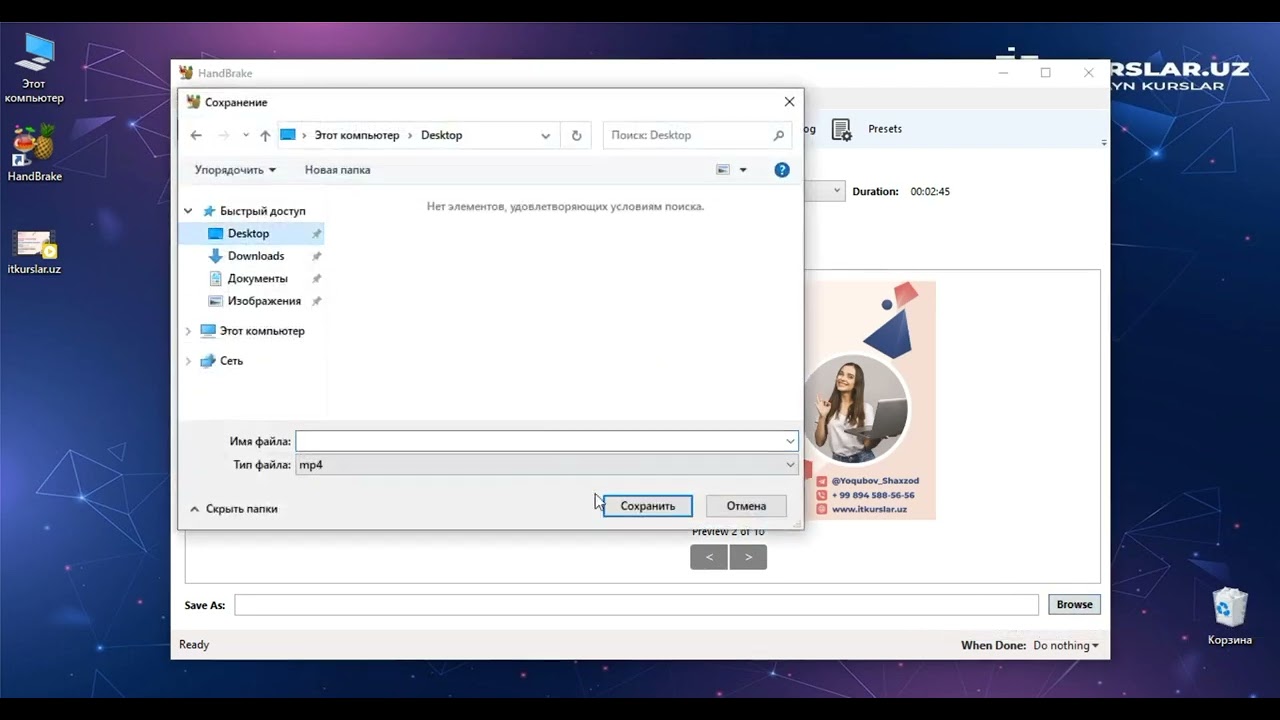Open the HandBrake desktop shortcut

point(35,153)
